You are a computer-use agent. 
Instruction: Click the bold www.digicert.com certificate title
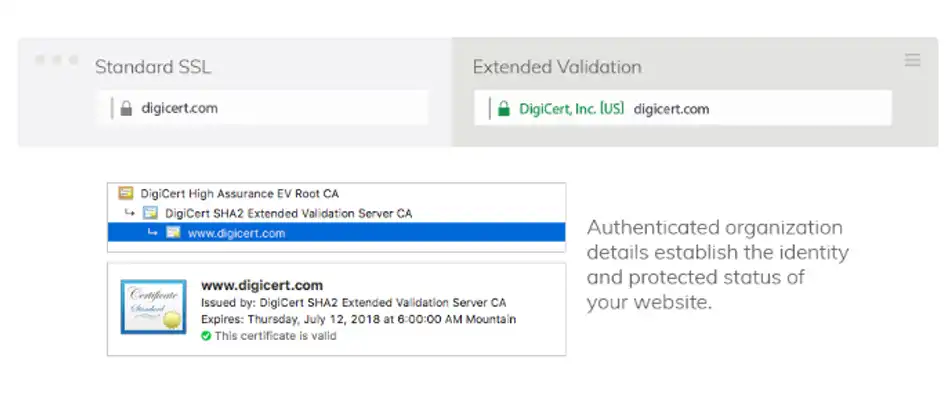(262, 285)
